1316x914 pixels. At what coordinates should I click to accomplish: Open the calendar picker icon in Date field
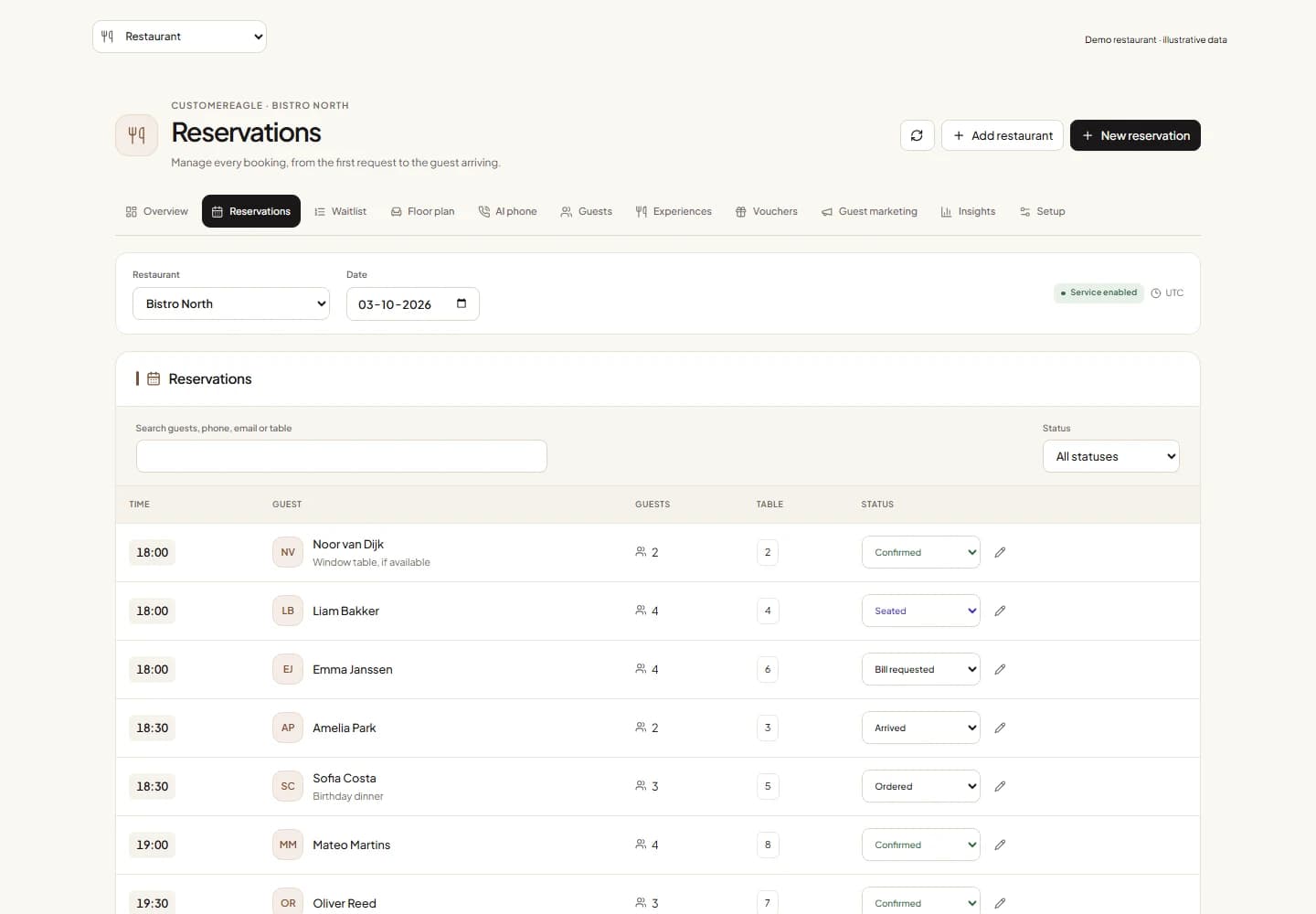click(x=462, y=303)
